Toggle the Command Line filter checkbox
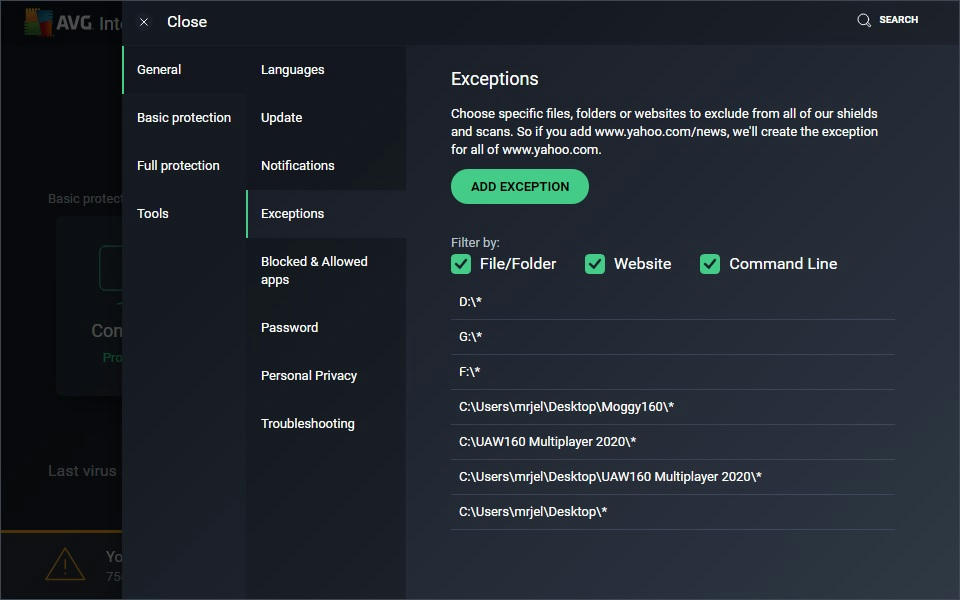Viewport: 960px width, 600px height. pos(710,264)
